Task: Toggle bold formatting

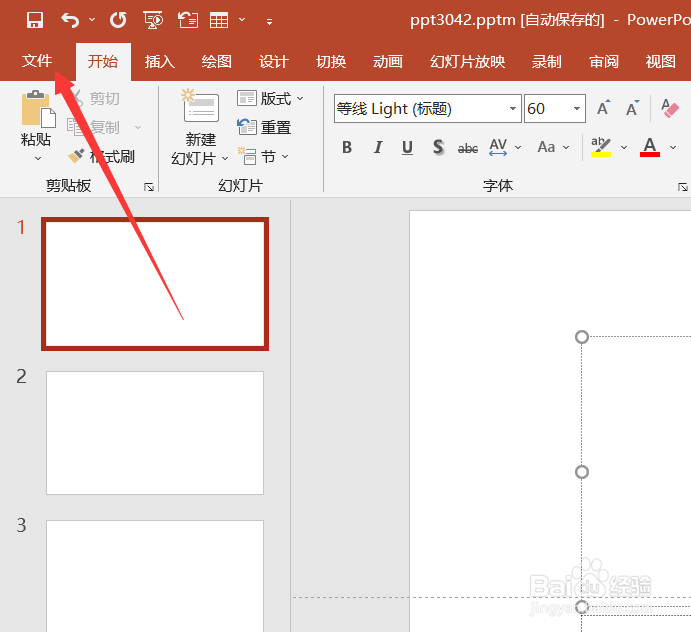Action: pos(347,147)
